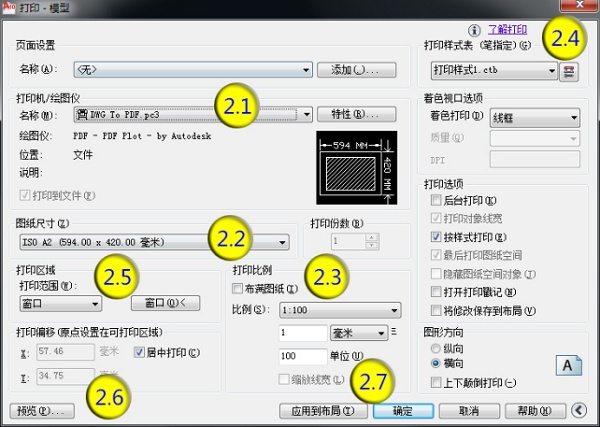The height and width of the screenshot is (427, 600).
Task: Click the drawing orientation preview icon
Action: [x=567, y=366]
